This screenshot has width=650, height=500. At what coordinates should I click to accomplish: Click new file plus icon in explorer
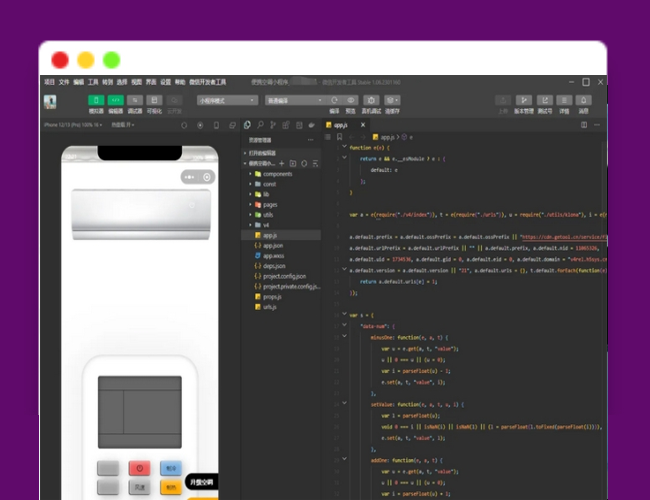(x=280, y=163)
